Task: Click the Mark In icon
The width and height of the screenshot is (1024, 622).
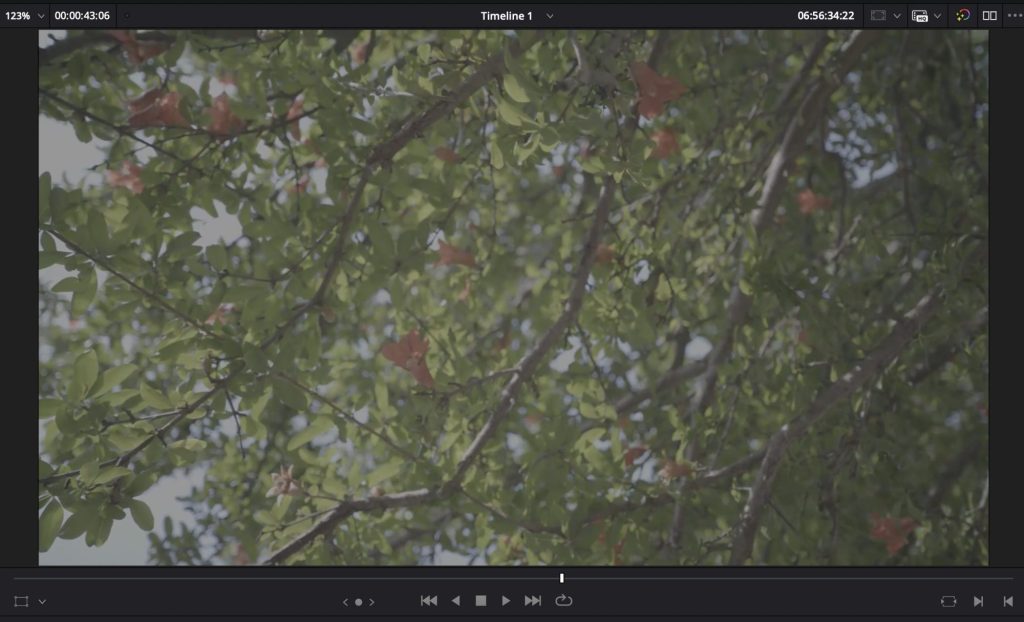Action: click(978, 601)
